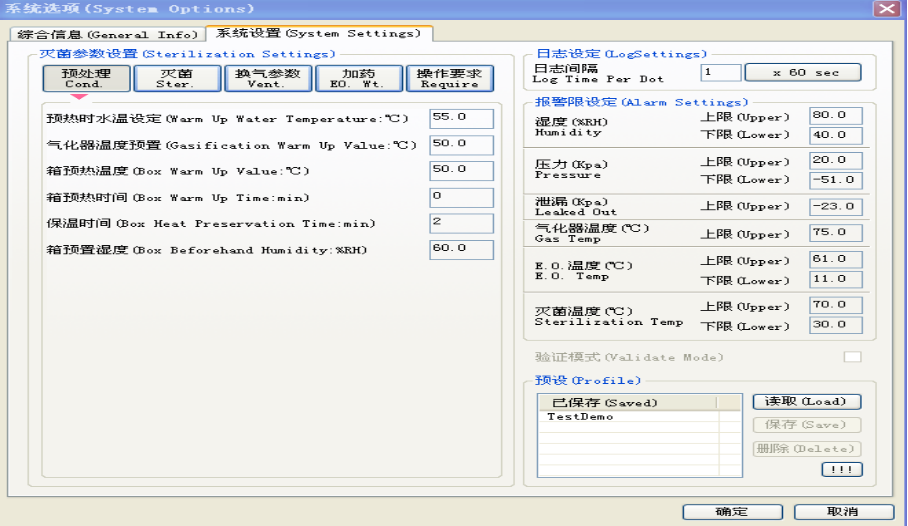Edit the Box Beforehand Humidity value
This screenshot has width=908, height=526.
tap(461, 249)
